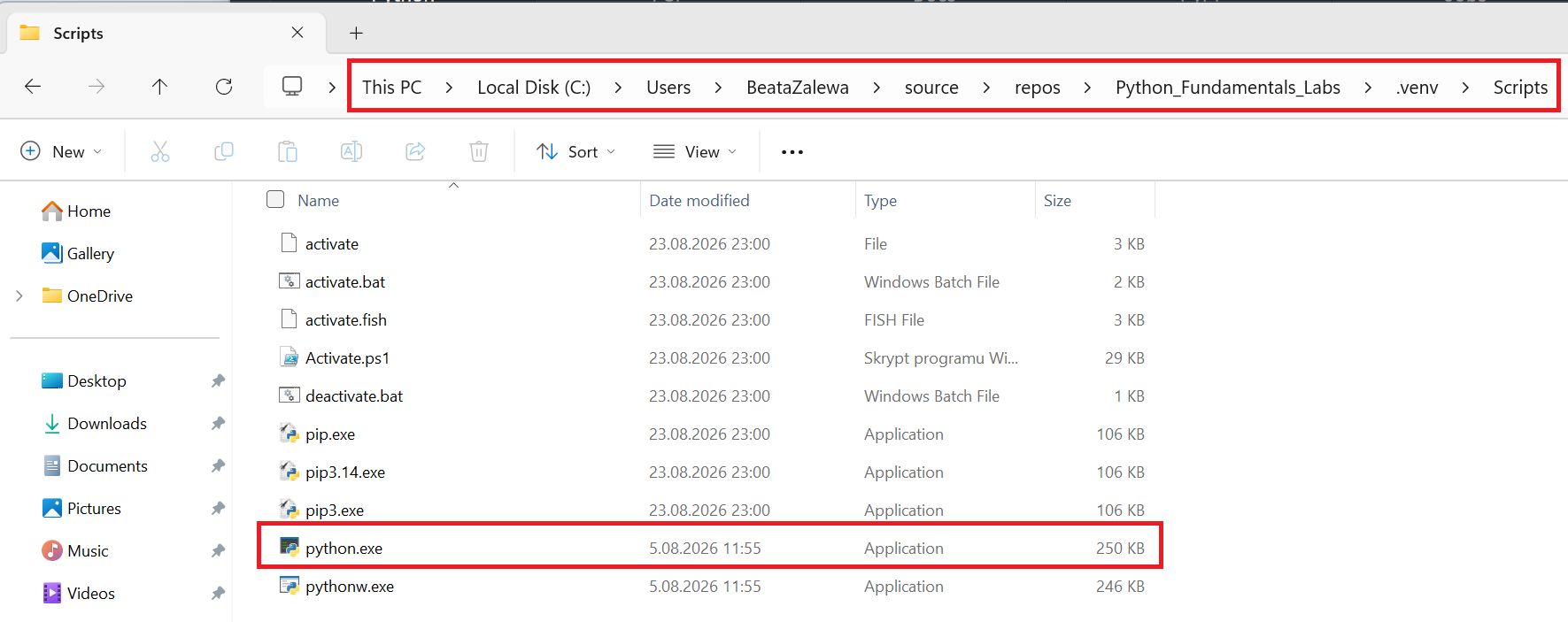Click the Delete trash icon
The height and width of the screenshot is (622, 1568).
coord(479,151)
